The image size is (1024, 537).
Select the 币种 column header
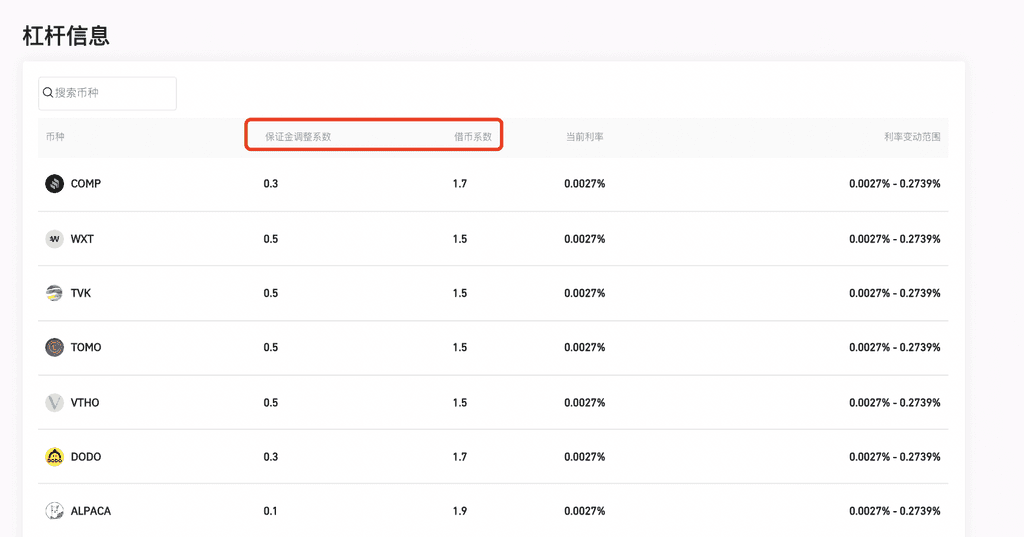click(55, 137)
